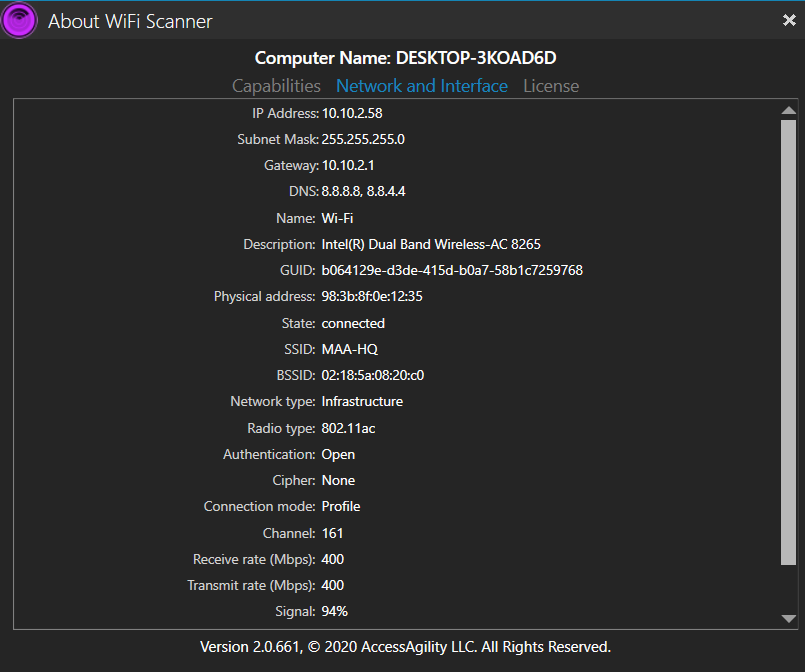This screenshot has width=805, height=672.
Task: Click the connection mode value Profile
Action: (x=341, y=507)
